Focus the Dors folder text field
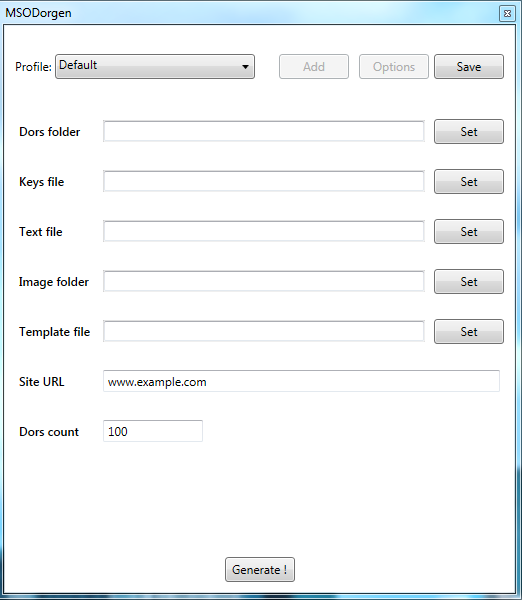This screenshot has width=522, height=600. click(264, 131)
